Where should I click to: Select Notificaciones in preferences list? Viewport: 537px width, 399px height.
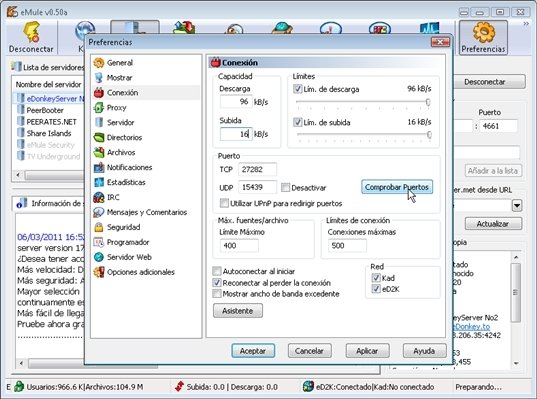pyautogui.click(x=129, y=167)
